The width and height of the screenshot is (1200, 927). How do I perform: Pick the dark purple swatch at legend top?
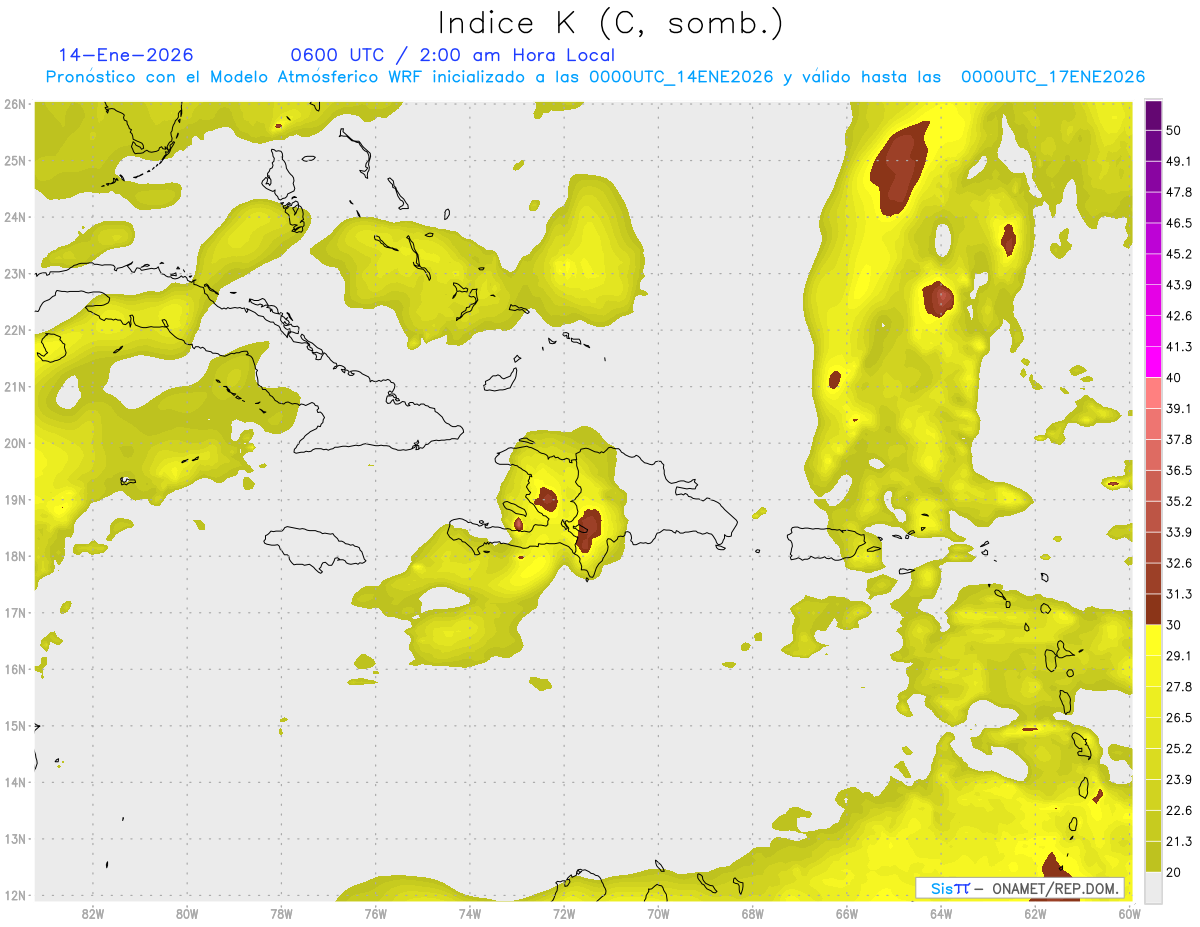[1153, 115]
